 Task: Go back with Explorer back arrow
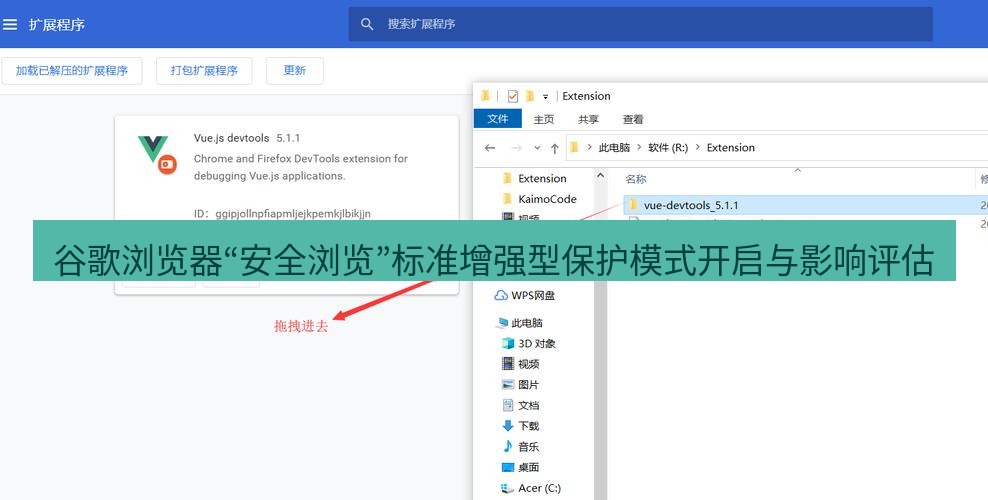pos(490,148)
